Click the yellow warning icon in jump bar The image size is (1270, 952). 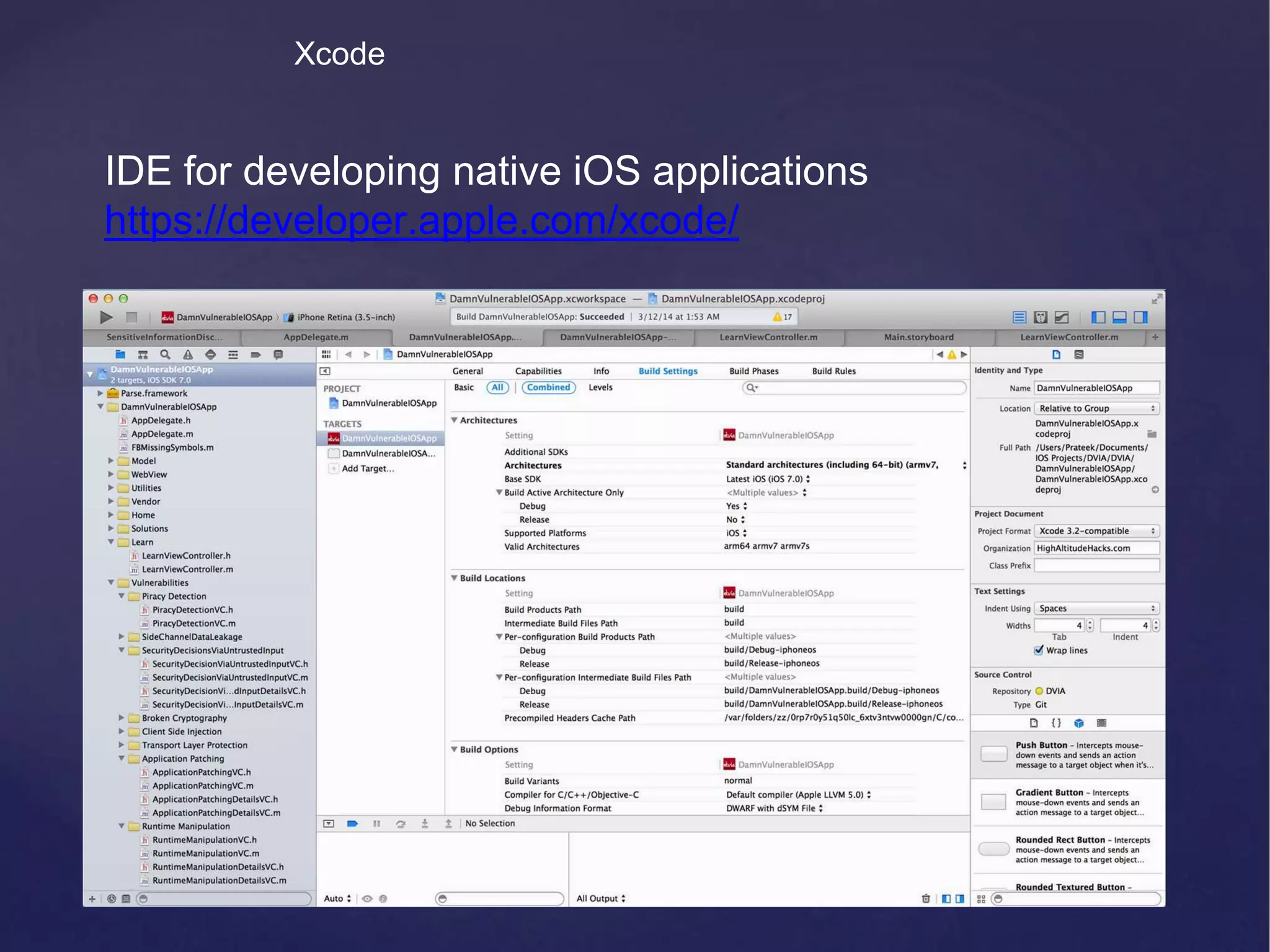[x=952, y=355]
